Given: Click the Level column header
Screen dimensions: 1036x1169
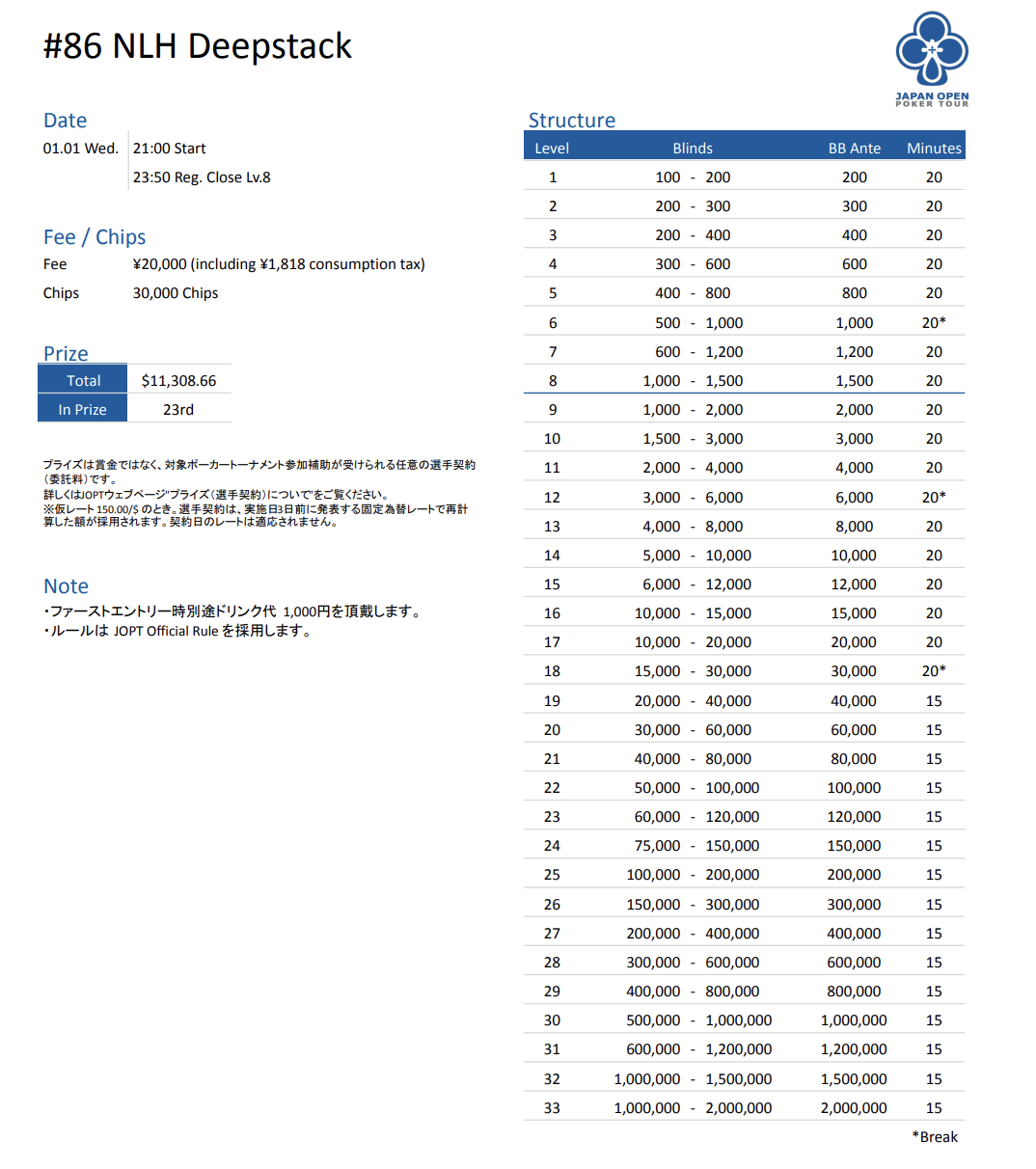Looking at the screenshot, I should point(552,149).
